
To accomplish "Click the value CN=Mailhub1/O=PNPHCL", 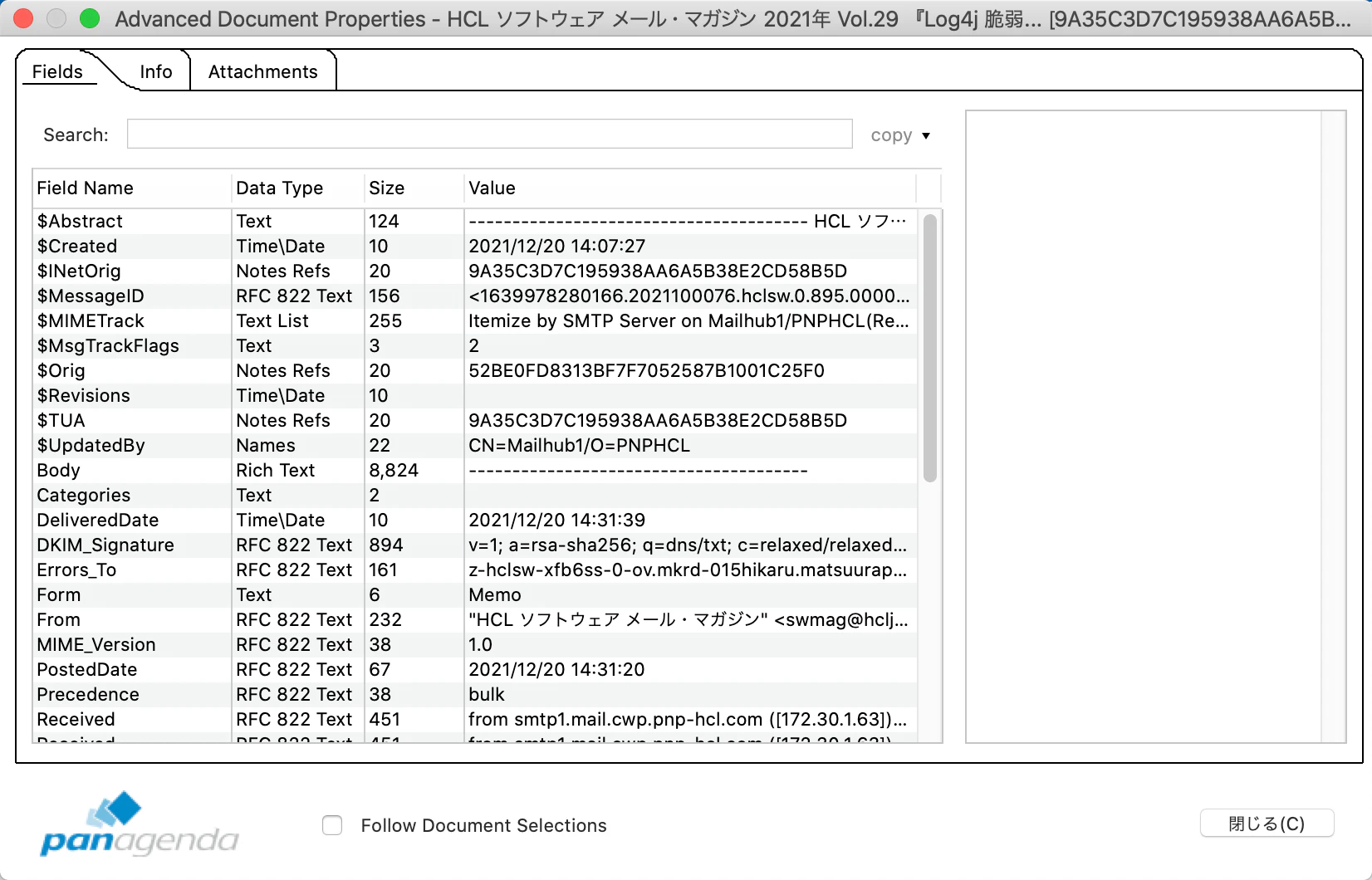I will [x=580, y=446].
